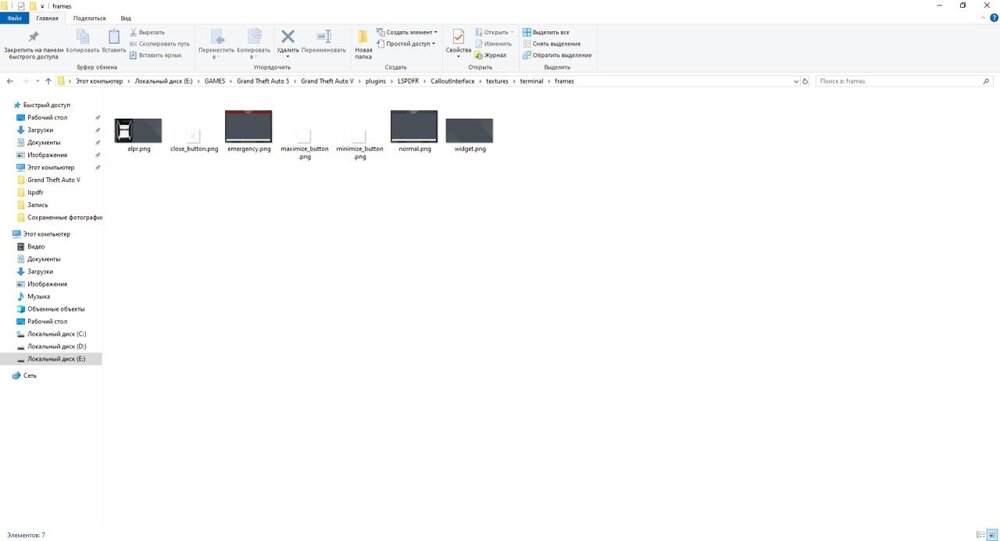
Task: Open Загрузки under Quick access
Action: pyautogui.click(x=40, y=130)
